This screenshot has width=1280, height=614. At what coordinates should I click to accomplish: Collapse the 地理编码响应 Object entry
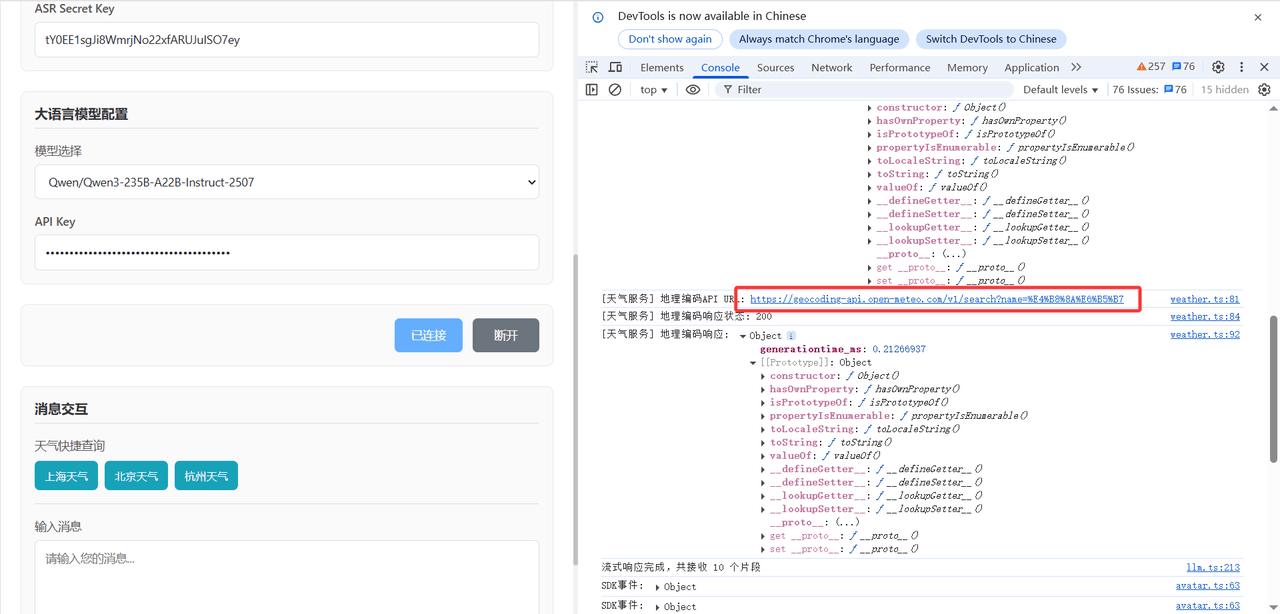743,336
